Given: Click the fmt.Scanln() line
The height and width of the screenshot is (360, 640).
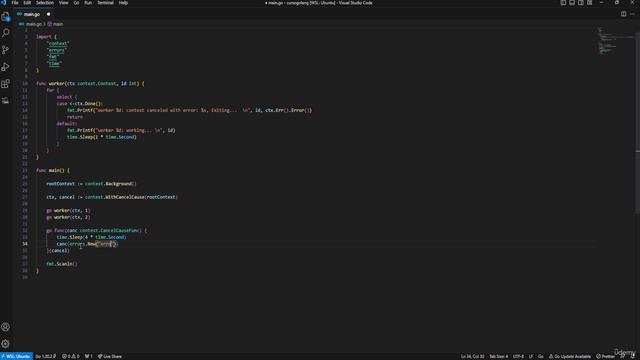Looking at the screenshot, I should pos(62,264).
